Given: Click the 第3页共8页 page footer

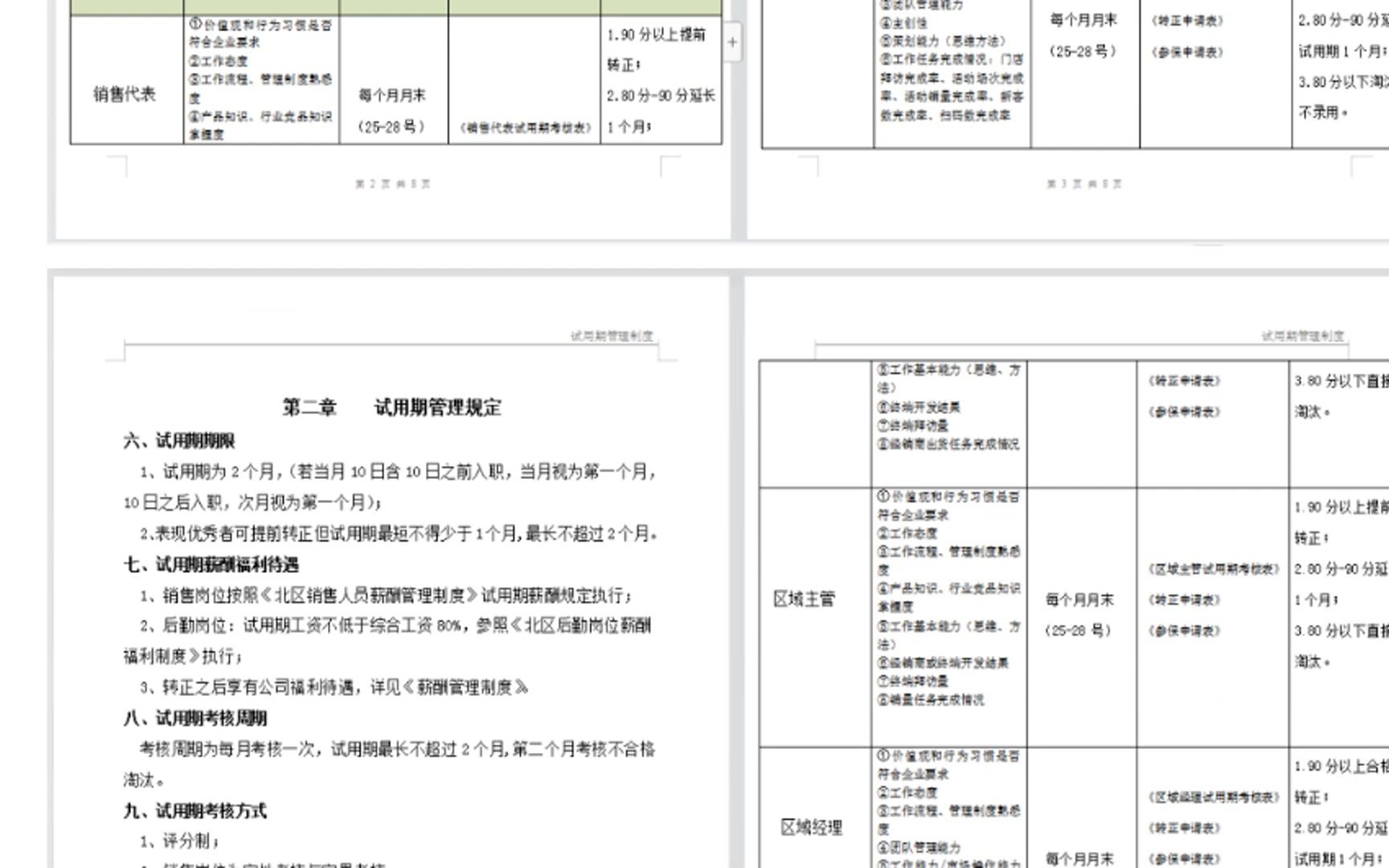Looking at the screenshot, I should point(1084,184).
